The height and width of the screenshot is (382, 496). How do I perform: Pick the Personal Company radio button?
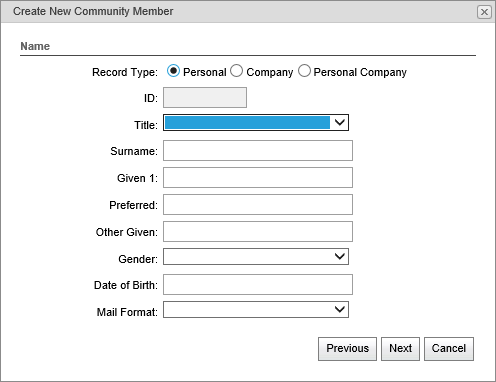tap(304, 71)
